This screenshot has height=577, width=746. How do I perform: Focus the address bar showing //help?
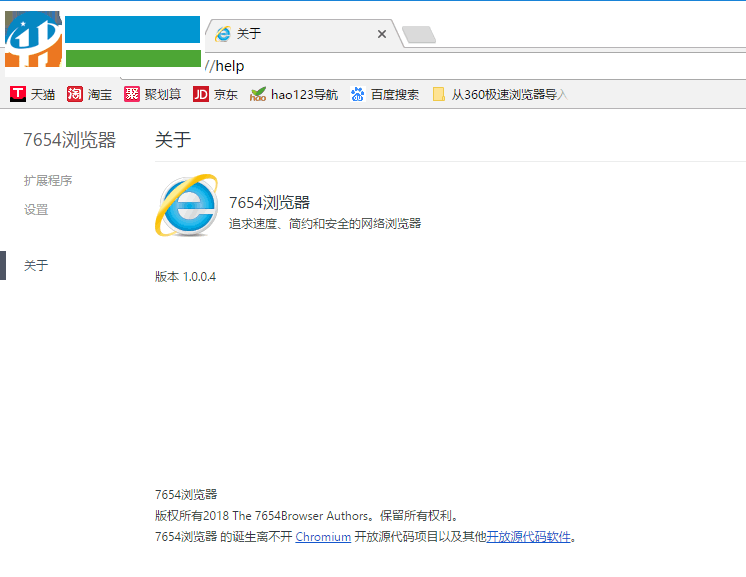[473, 66]
